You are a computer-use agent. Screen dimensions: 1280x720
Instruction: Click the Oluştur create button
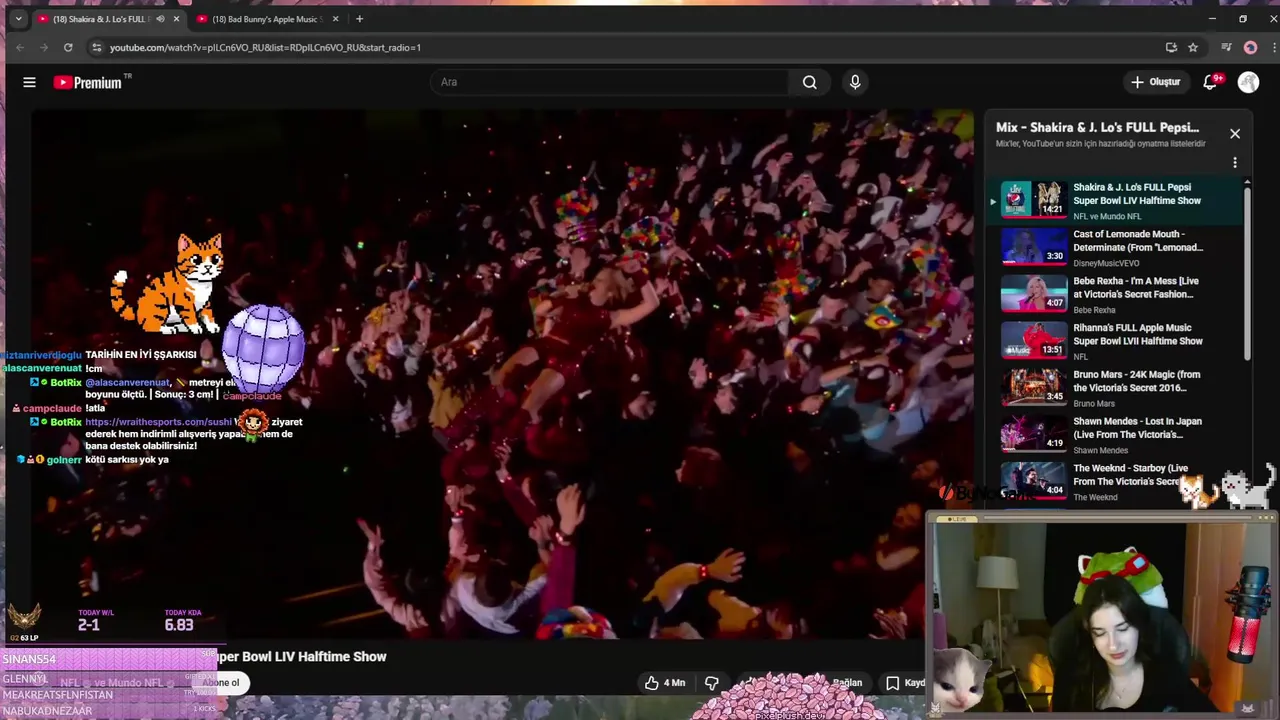pyautogui.click(x=1155, y=82)
